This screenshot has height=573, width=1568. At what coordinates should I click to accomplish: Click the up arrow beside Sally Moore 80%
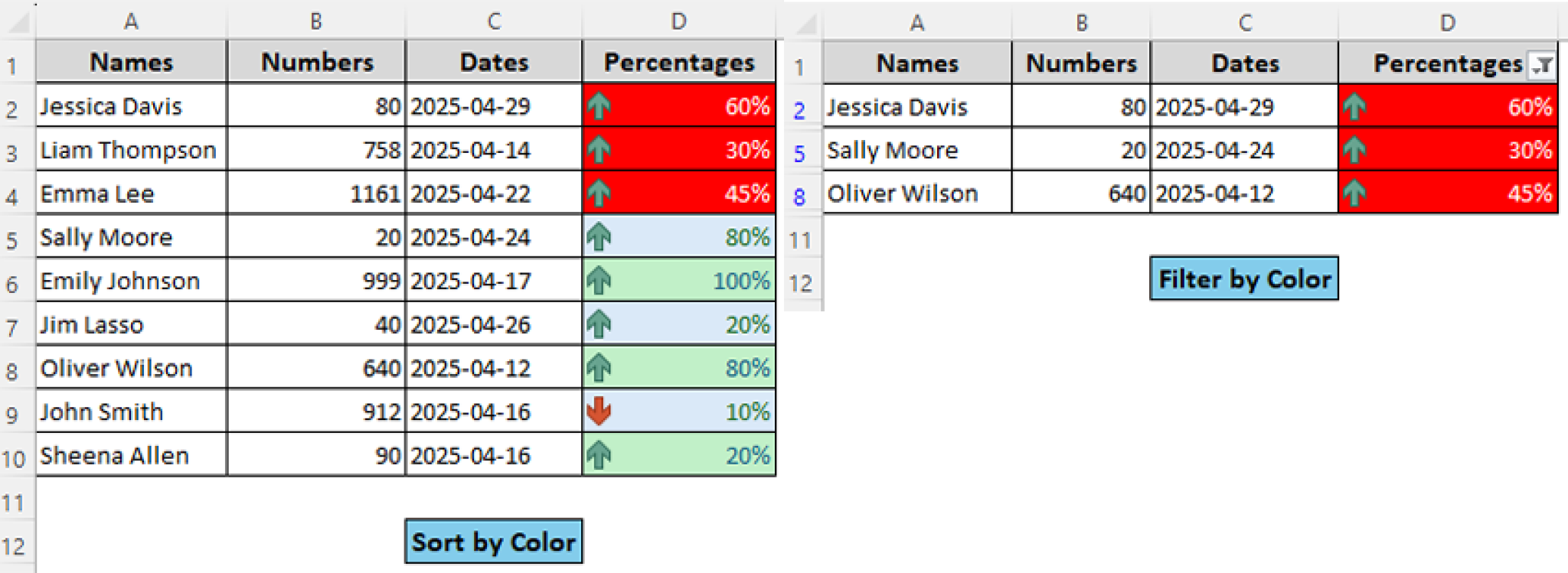point(598,237)
